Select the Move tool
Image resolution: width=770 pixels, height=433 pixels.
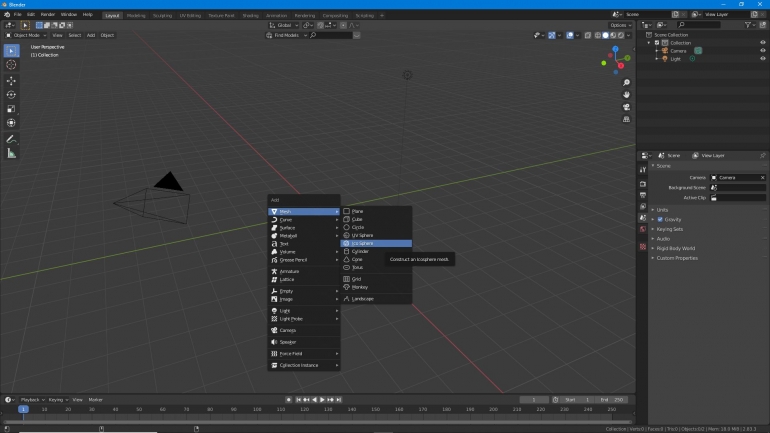coord(11,81)
